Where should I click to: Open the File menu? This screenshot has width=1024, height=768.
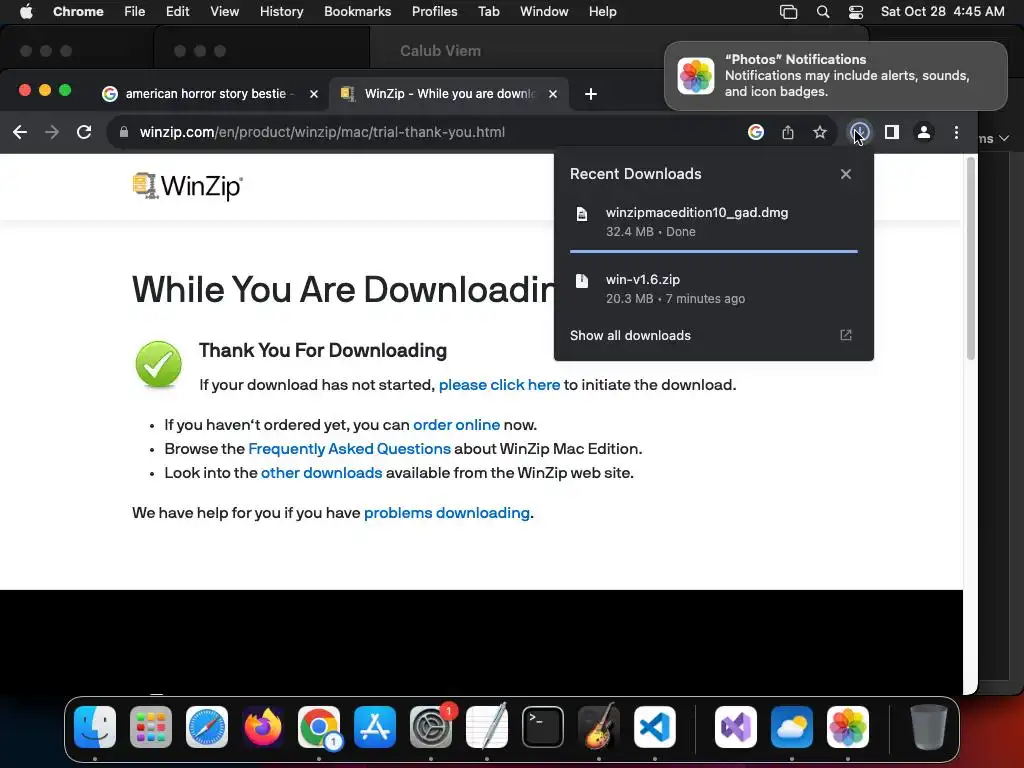pyautogui.click(x=135, y=12)
